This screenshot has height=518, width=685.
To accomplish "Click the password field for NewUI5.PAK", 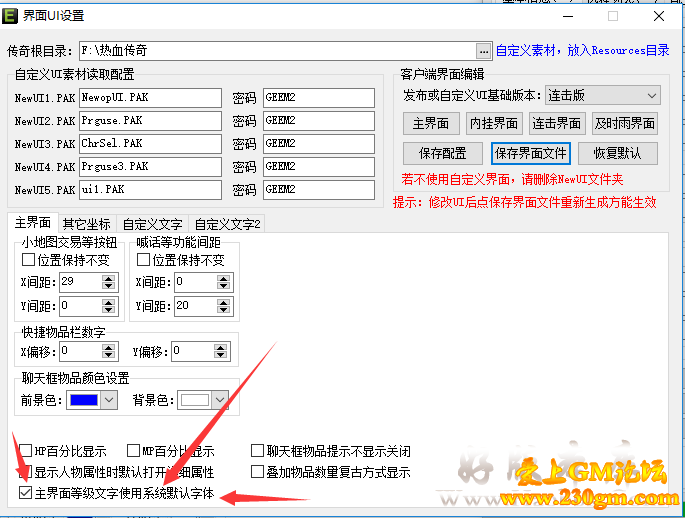I will click(x=319, y=190).
